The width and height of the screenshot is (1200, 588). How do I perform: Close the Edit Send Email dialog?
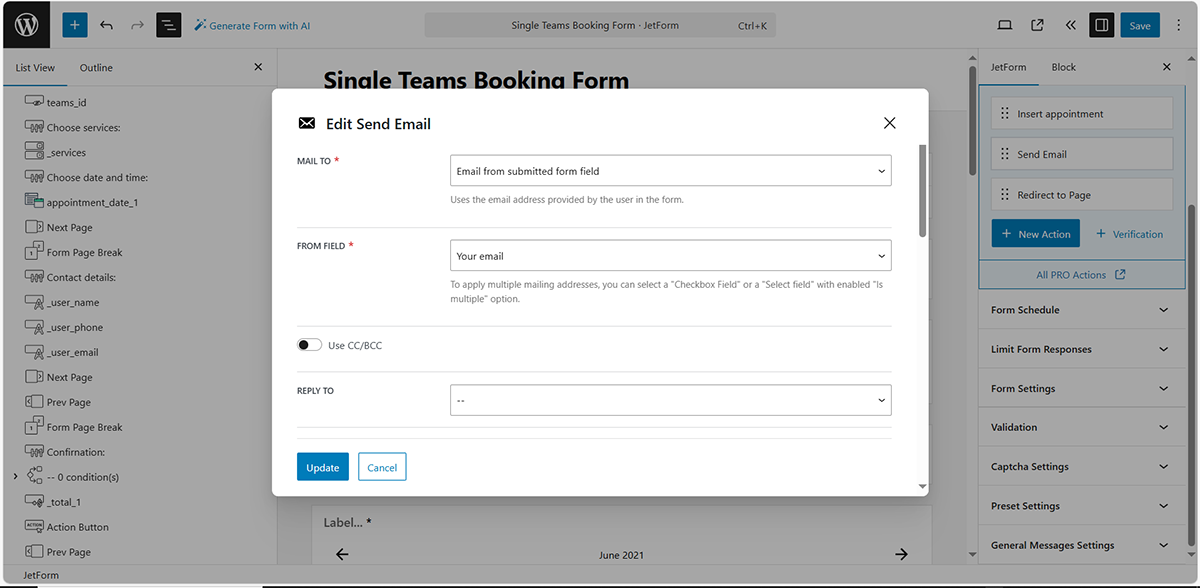click(x=890, y=123)
